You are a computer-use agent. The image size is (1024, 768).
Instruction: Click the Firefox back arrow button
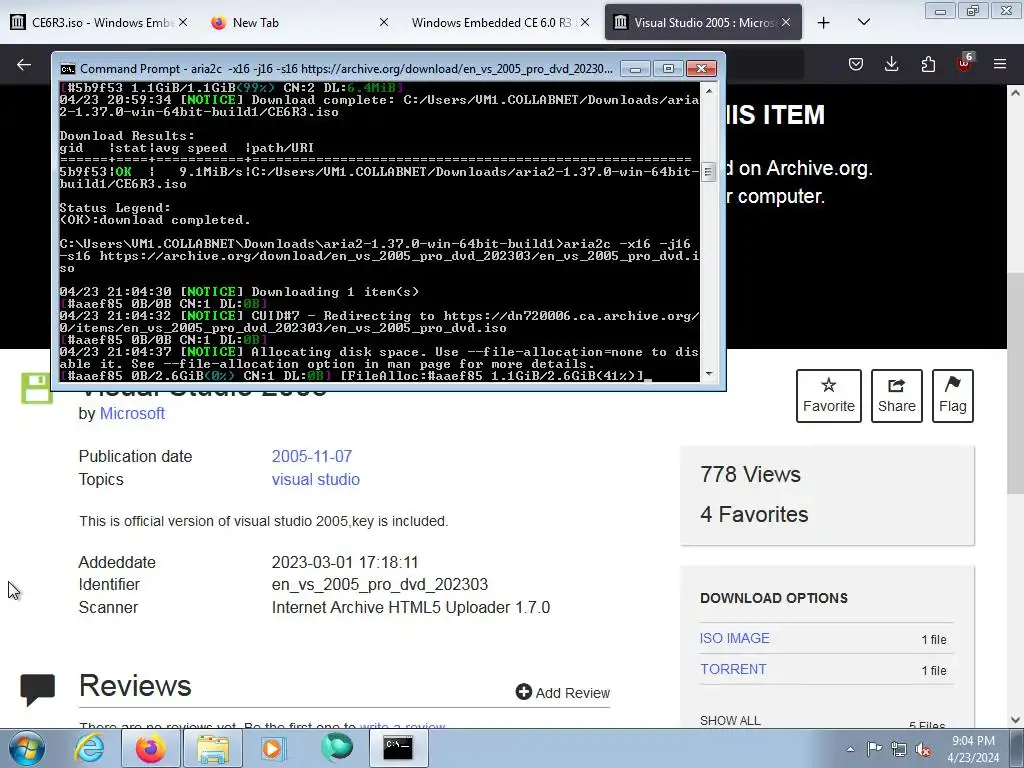[x=24, y=64]
